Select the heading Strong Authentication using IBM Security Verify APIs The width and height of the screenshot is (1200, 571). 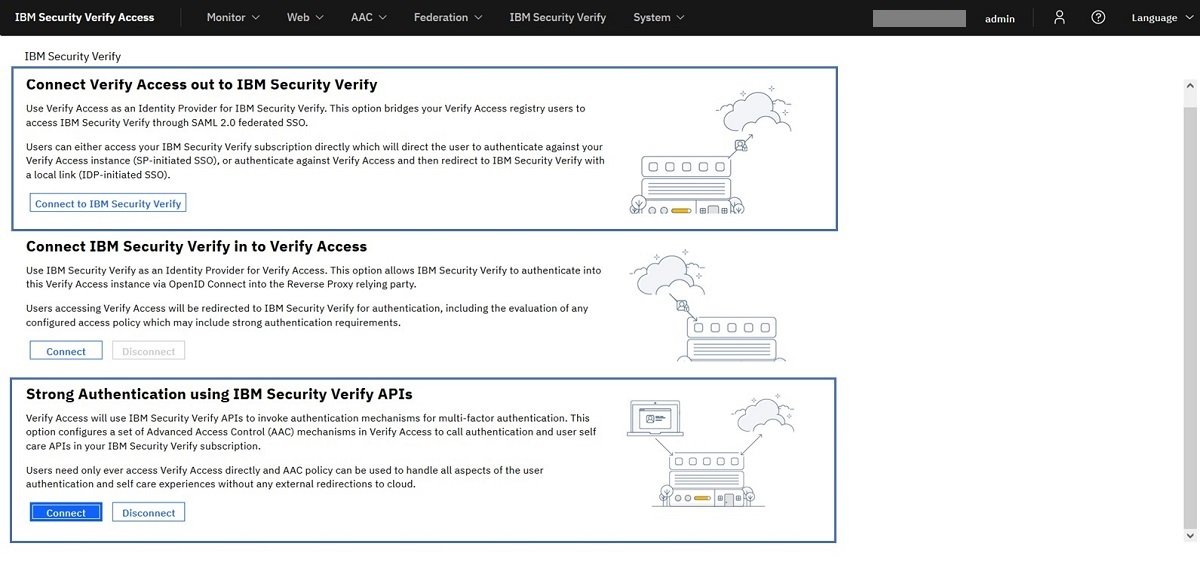(x=219, y=394)
